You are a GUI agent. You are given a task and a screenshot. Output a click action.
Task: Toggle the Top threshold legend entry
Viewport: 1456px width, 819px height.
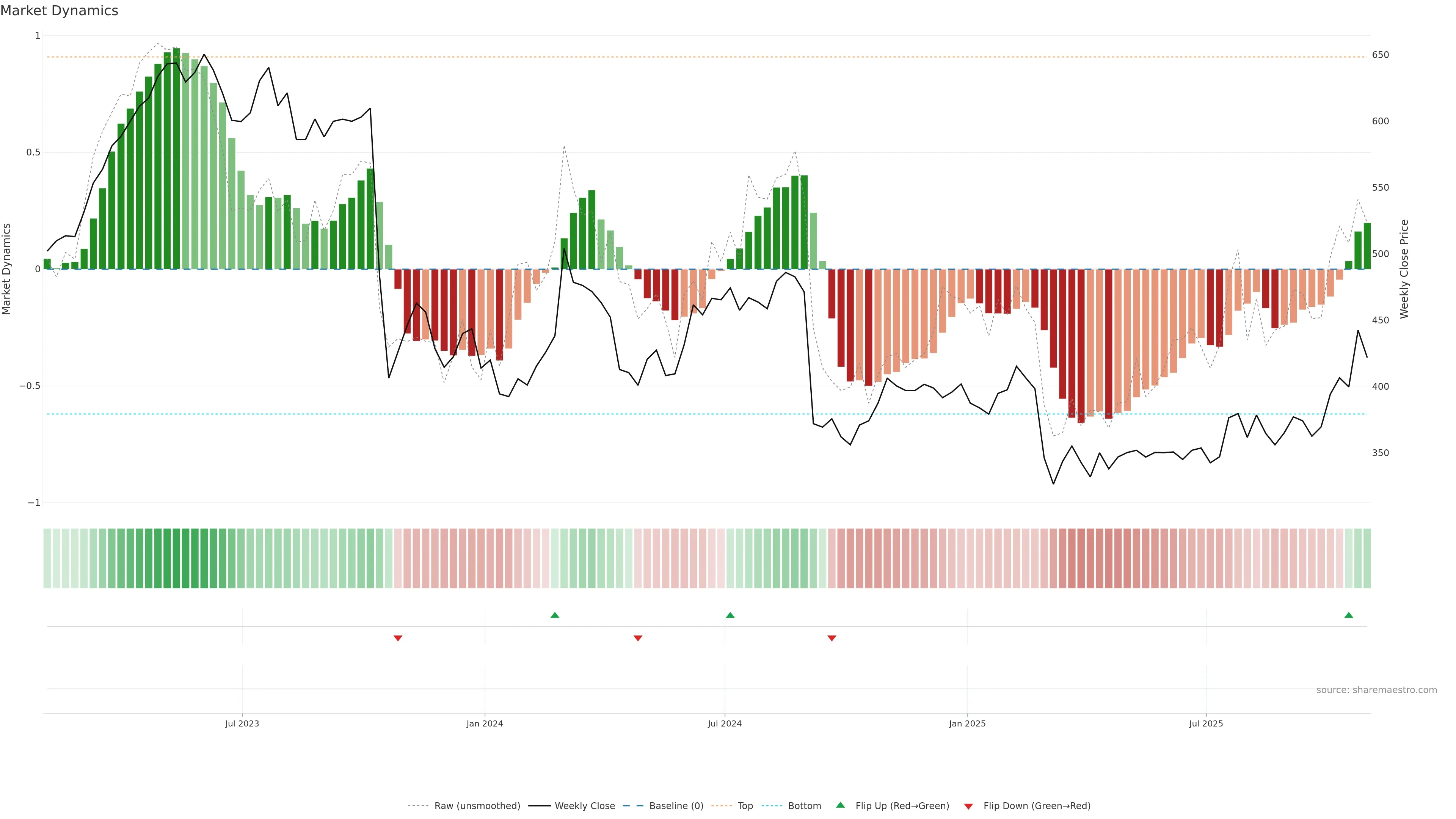745,806
